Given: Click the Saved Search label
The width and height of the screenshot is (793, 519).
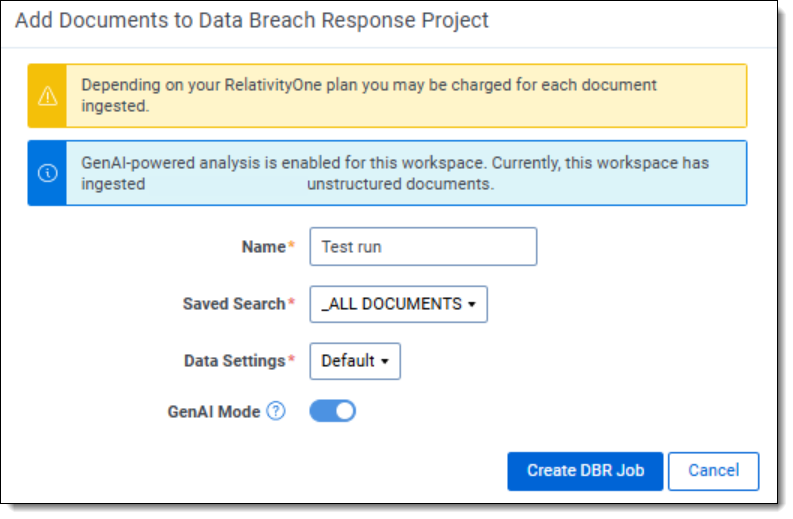Looking at the screenshot, I should pyautogui.click(x=234, y=304).
